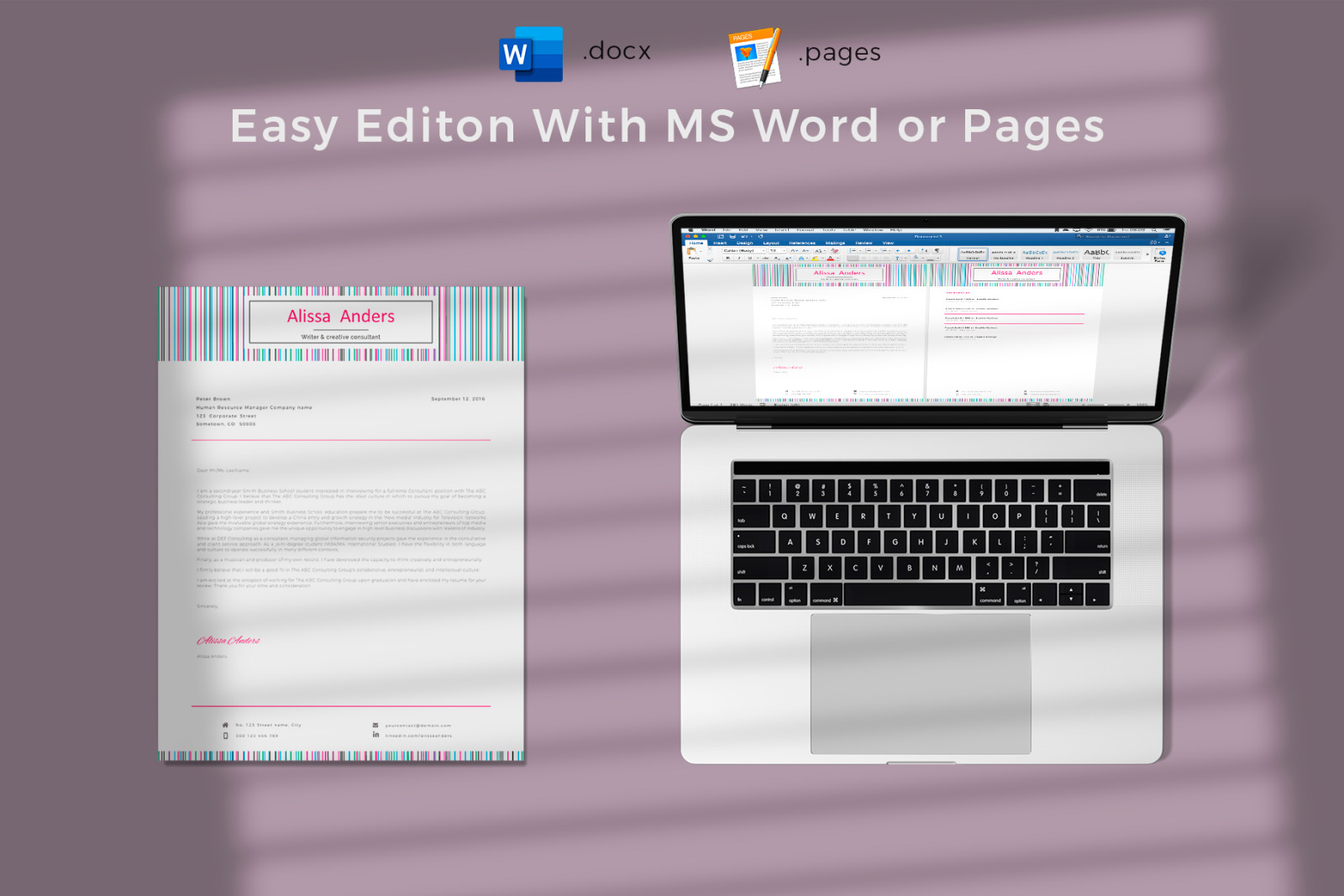Viewport: 1344px width, 896px height.
Task: Open the Help menu in the Mac menu bar
Action: 896,230
